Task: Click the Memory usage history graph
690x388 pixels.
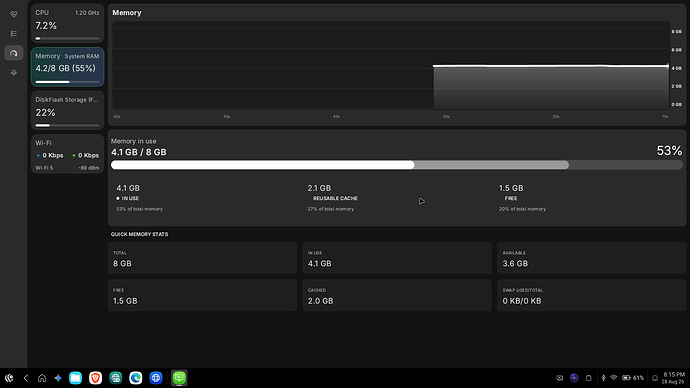Action: pos(391,65)
